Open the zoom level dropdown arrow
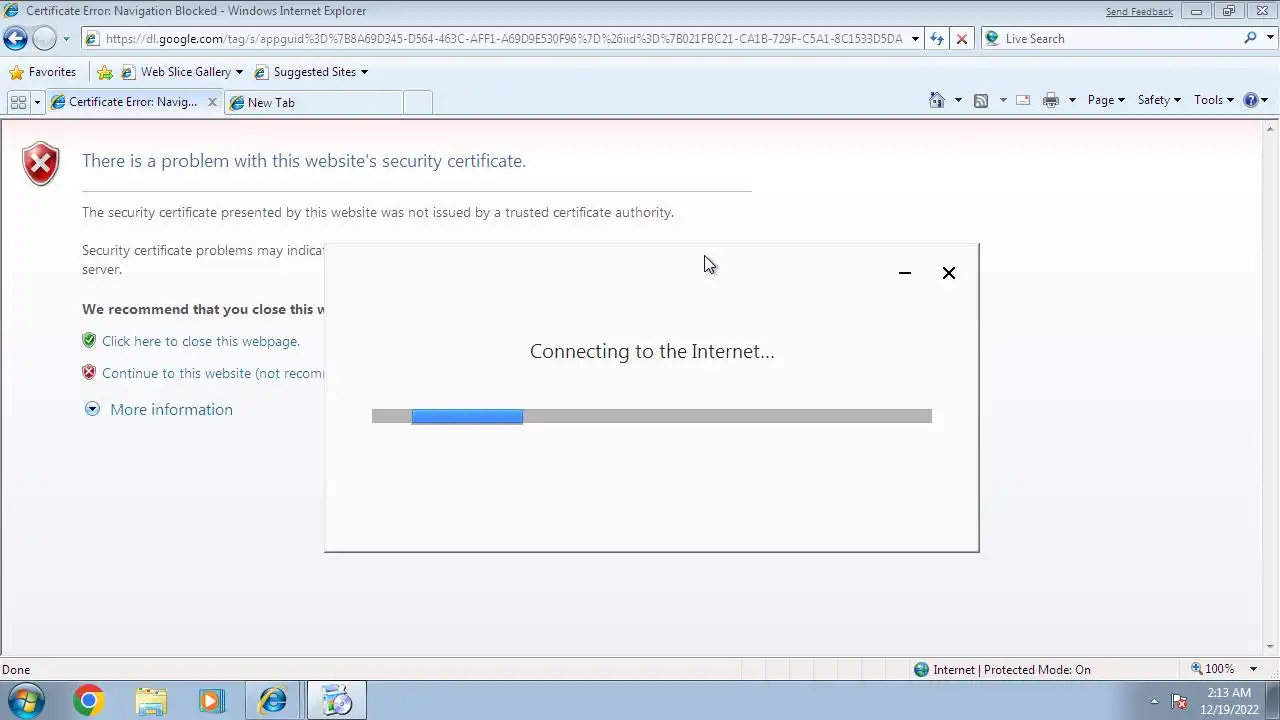This screenshot has width=1280, height=720. point(1253,669)
